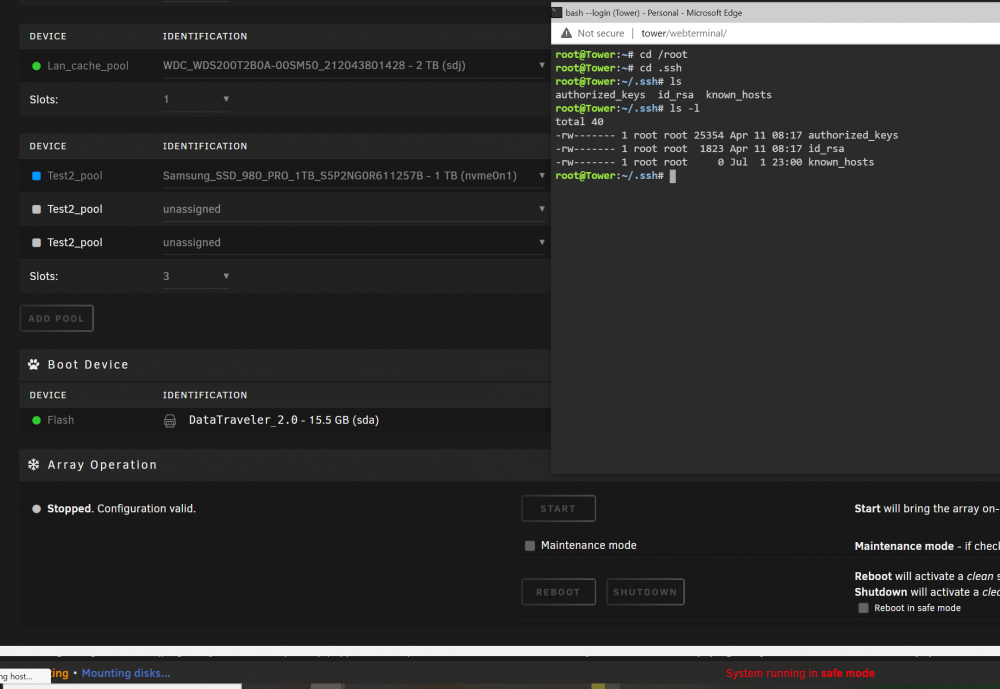Click the Not secure warning triangle icon
Image resolution: width=1000 pixels, height=689 pixels.
[x=566, y=33]
